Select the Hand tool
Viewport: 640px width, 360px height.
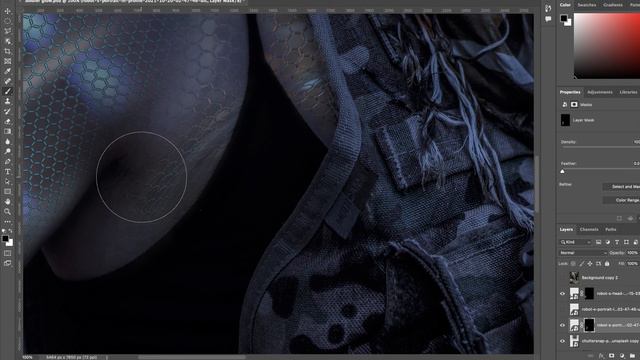pyautogui.click(x=7, y=202)
